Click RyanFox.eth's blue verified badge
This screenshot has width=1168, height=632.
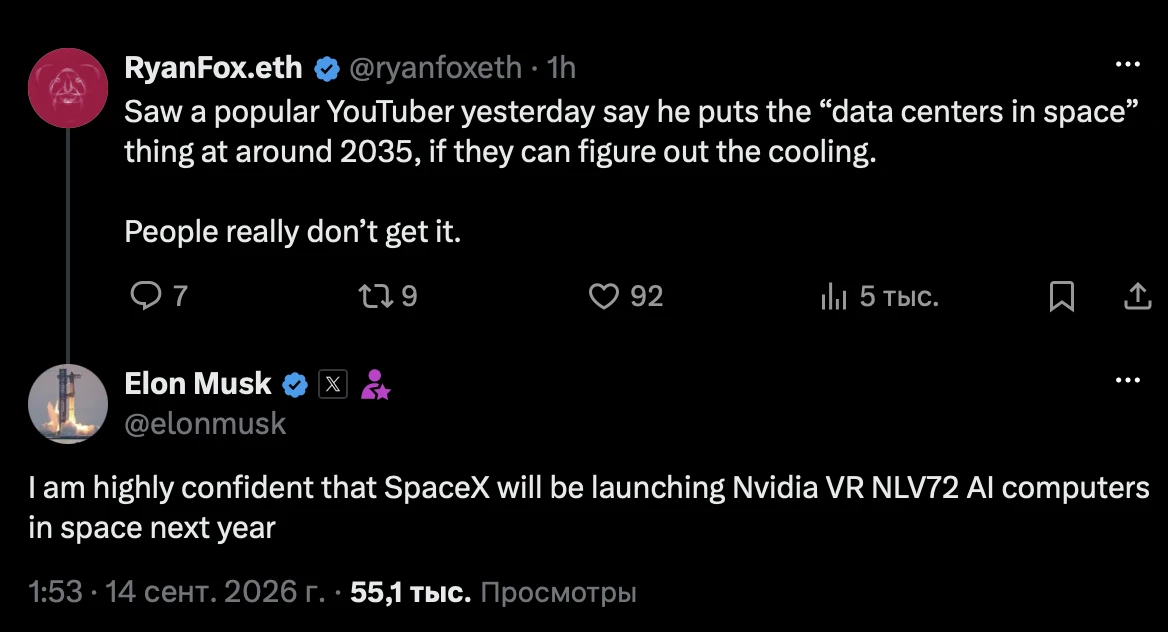[326, 69]
